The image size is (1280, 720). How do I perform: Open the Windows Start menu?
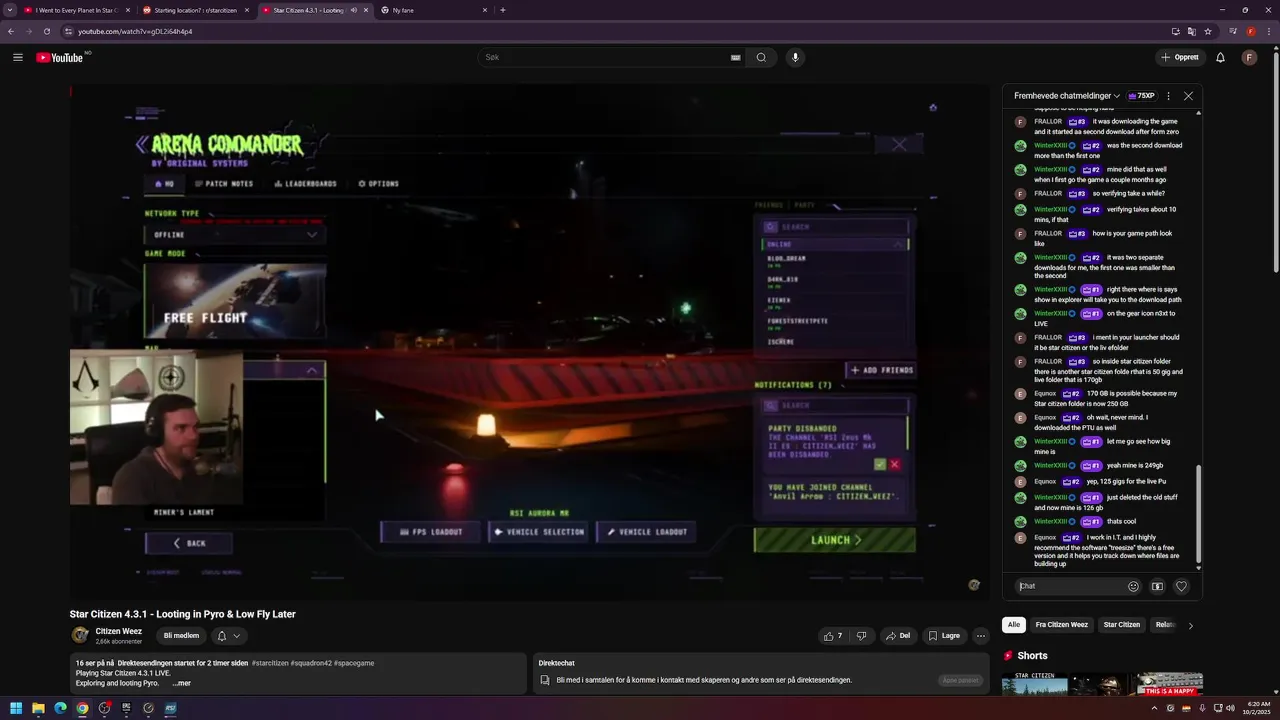pyautogui.click(x=16, y=708)
